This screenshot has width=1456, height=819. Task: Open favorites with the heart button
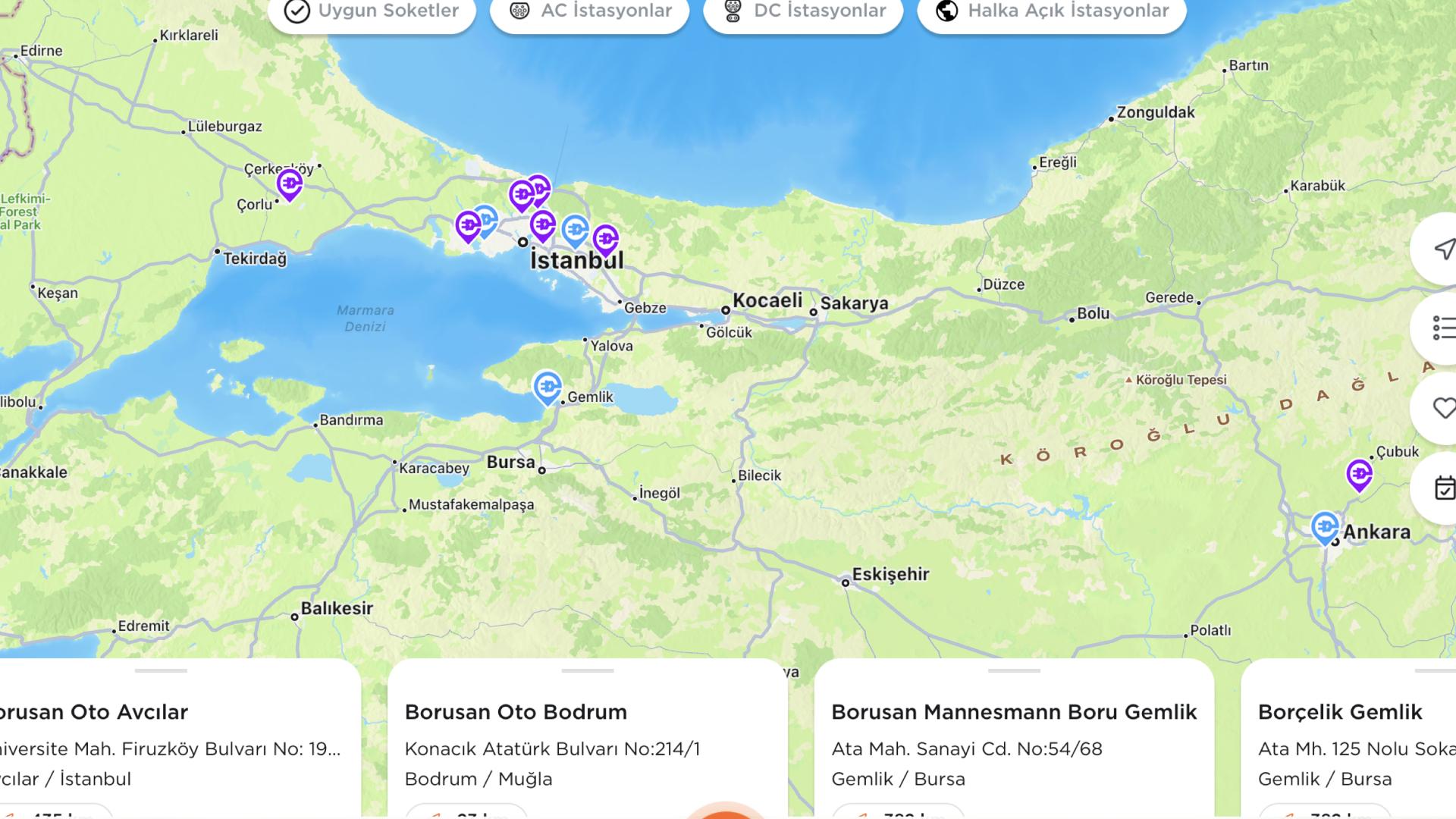click(1436, 408)
